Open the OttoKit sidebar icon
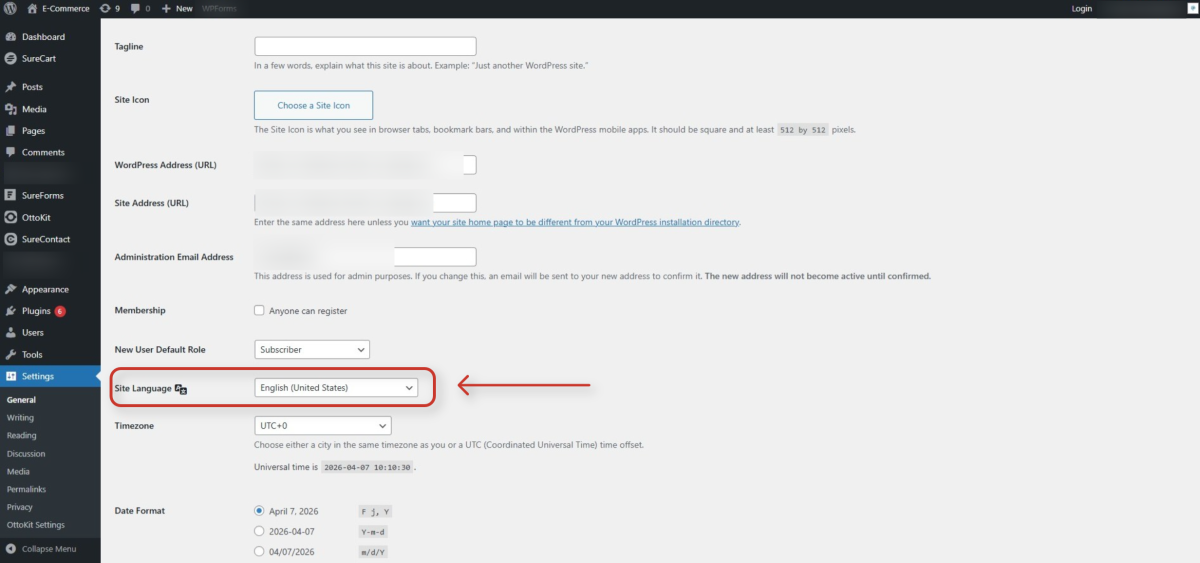This screenshot has height=563, width=1200. click(10, 217)
